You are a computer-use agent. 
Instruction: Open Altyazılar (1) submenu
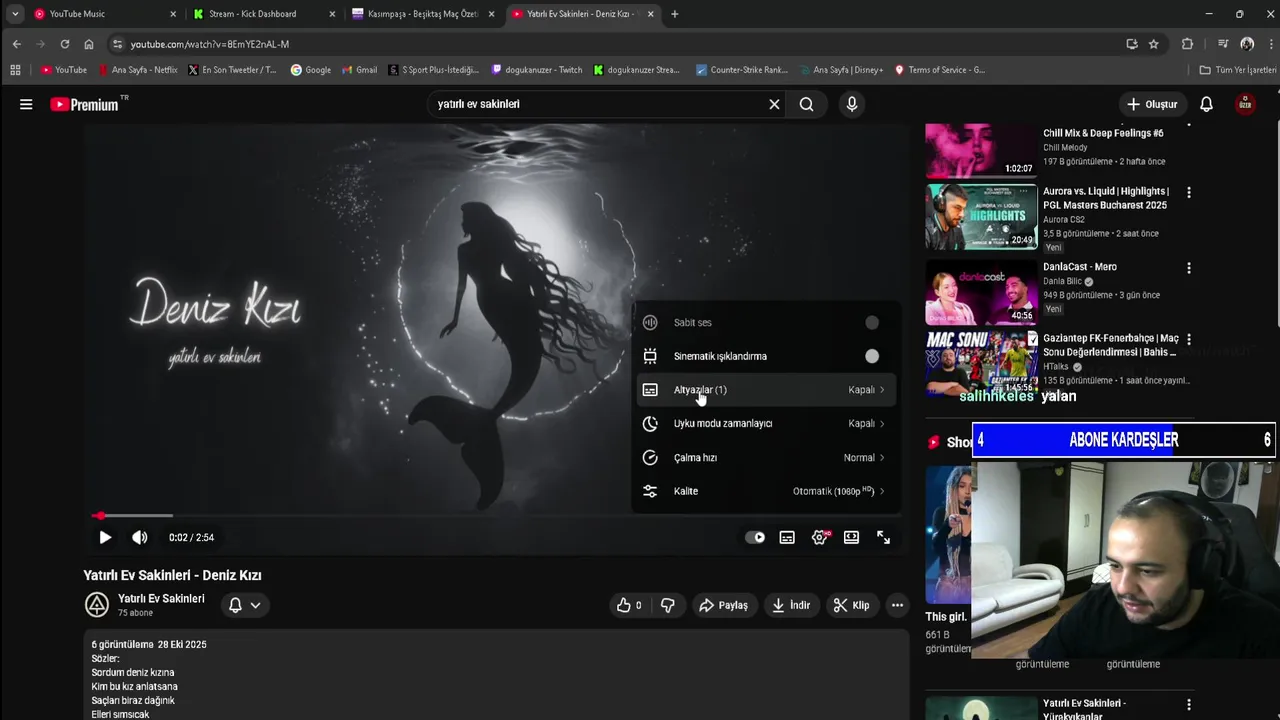click(766, 390)
